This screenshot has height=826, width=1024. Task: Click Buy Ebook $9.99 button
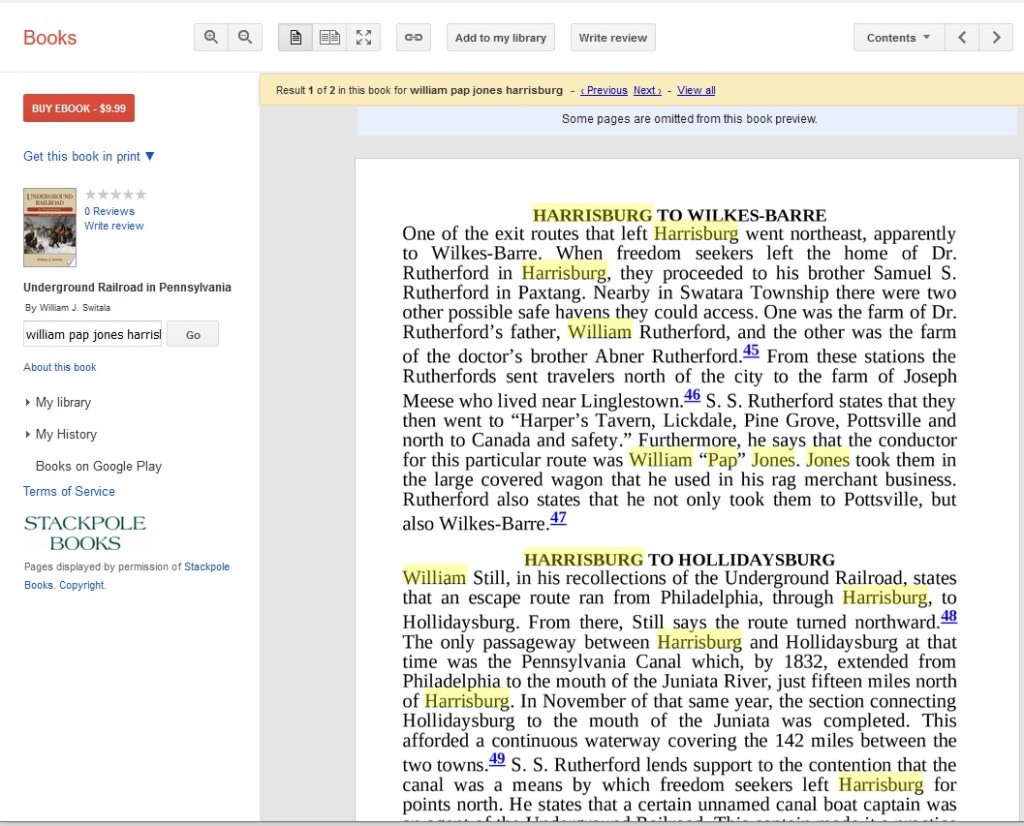[79, 108]
